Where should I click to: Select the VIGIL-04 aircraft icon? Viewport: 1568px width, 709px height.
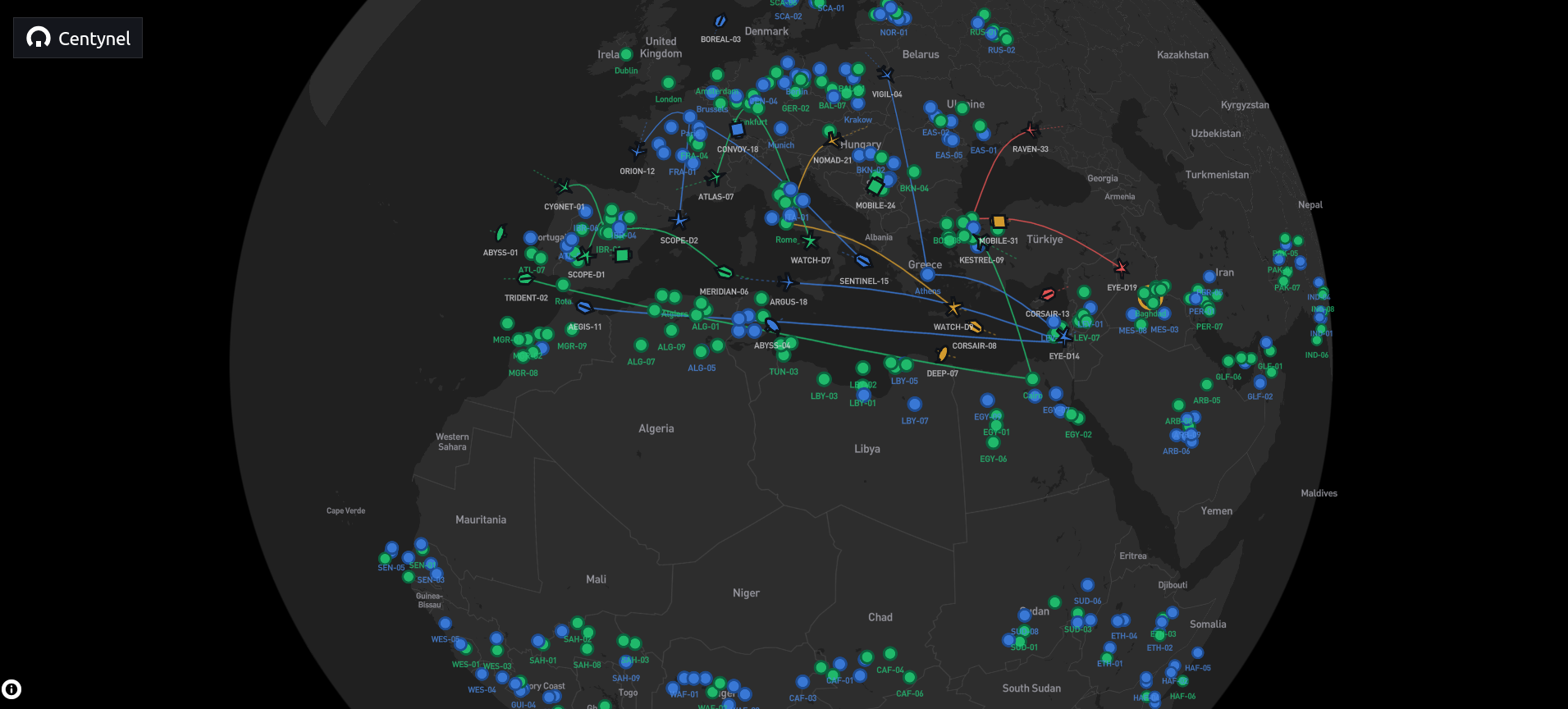(885, 74)
